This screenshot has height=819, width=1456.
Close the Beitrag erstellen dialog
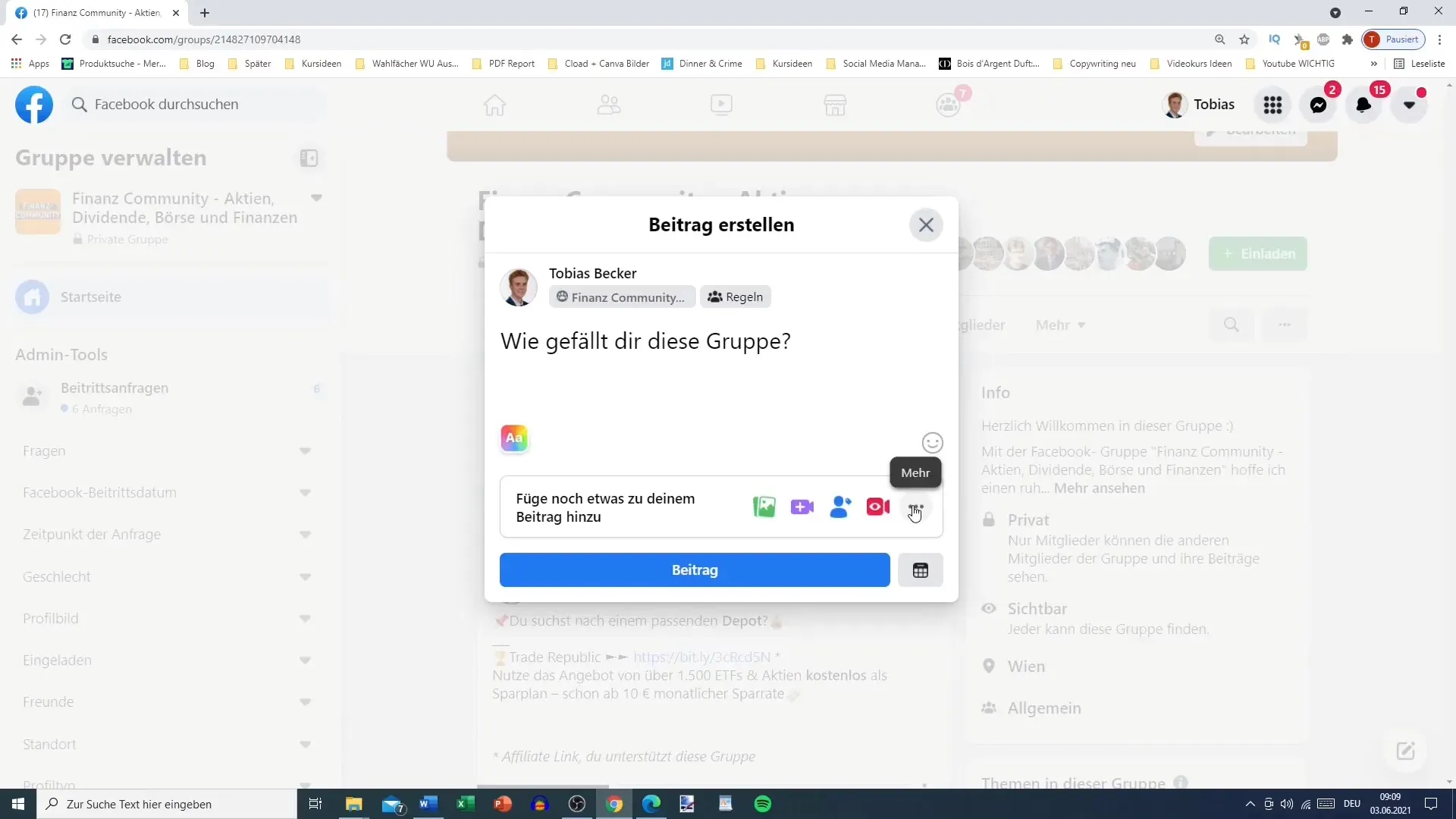pyautogui.click(x=926, y=225)
